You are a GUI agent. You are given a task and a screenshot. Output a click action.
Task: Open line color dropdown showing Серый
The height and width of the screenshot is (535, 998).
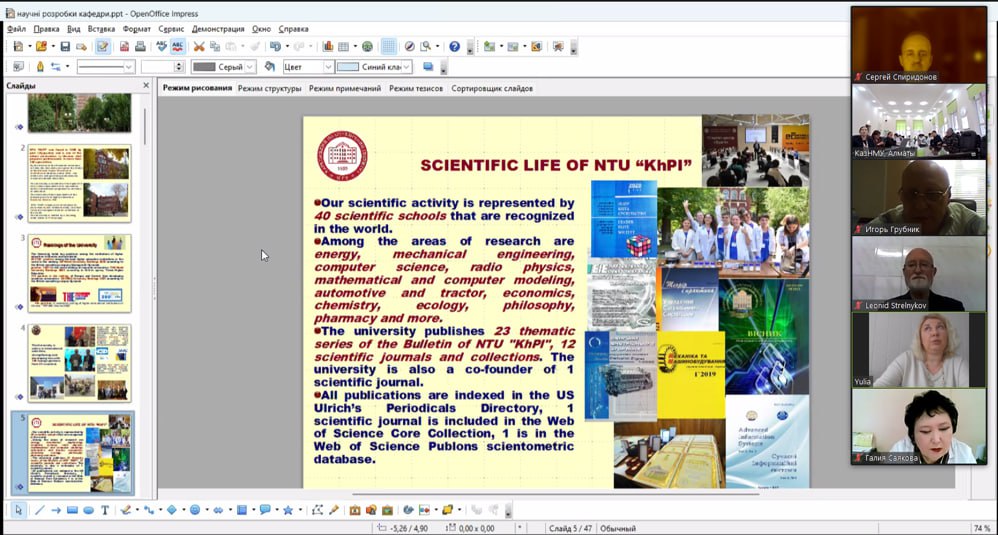(250, 67)
